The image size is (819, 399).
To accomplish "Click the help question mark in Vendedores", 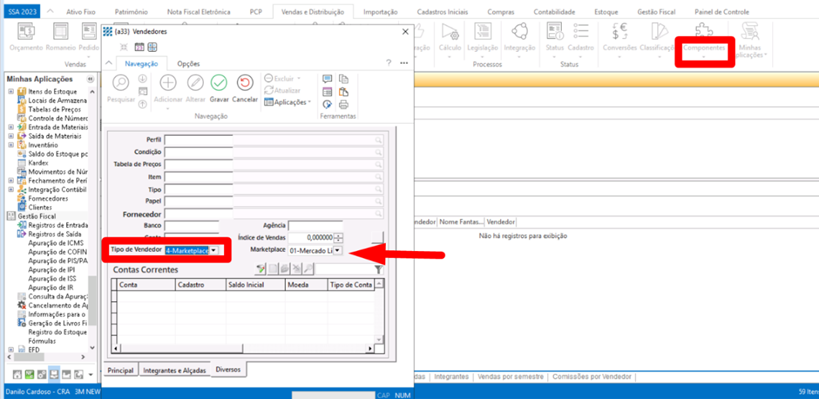I will [x=388, y=63].
